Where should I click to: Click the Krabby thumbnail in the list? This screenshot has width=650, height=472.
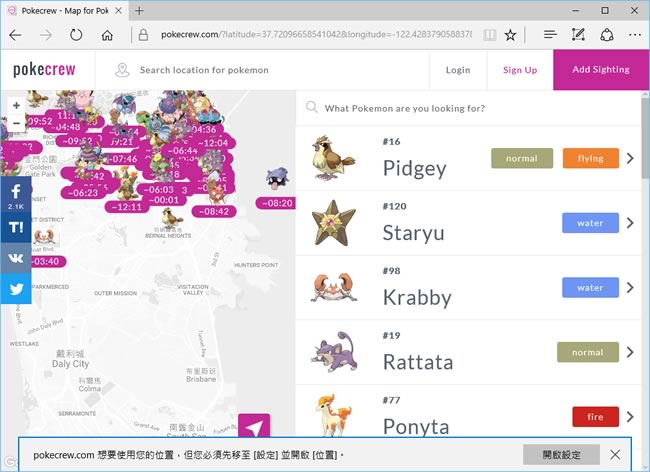click(334, 287)
